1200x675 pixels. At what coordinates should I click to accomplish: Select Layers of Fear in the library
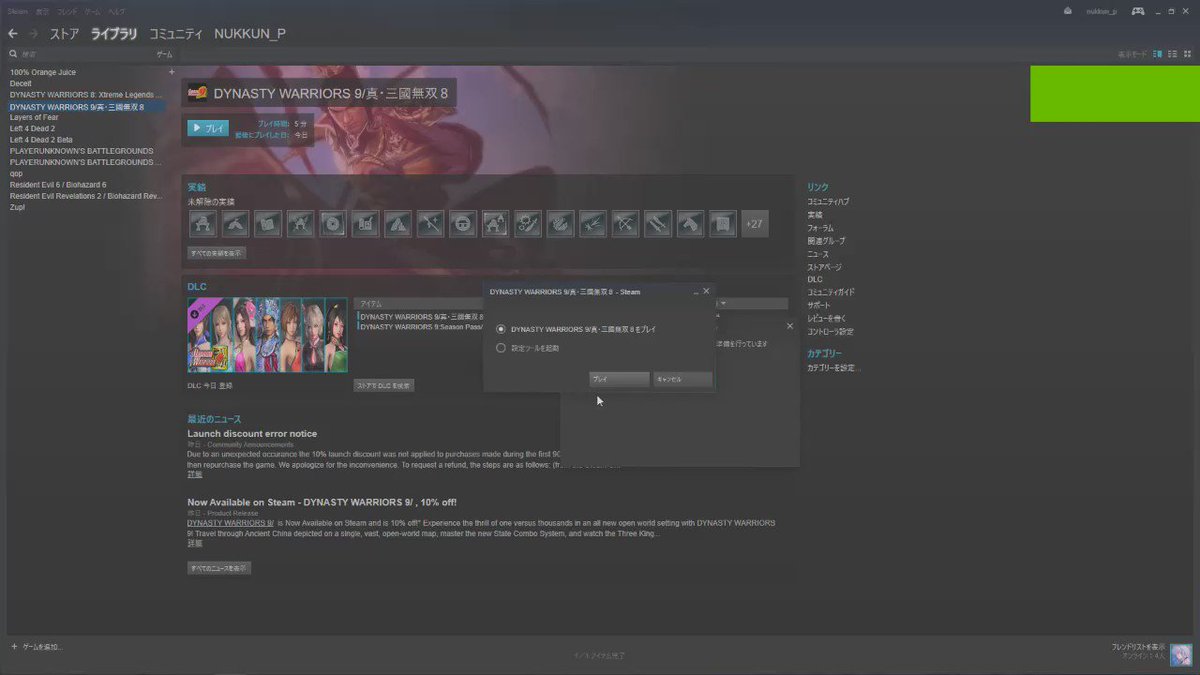pos(34,117)
